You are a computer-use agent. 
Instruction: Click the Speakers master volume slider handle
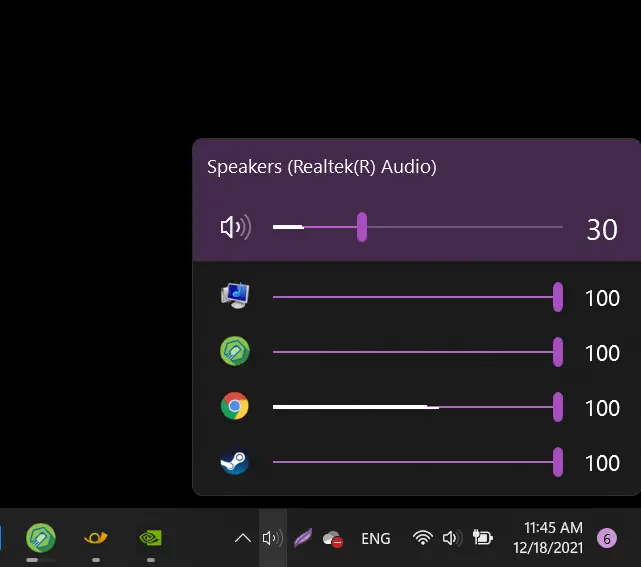click(x=362, y=227)
